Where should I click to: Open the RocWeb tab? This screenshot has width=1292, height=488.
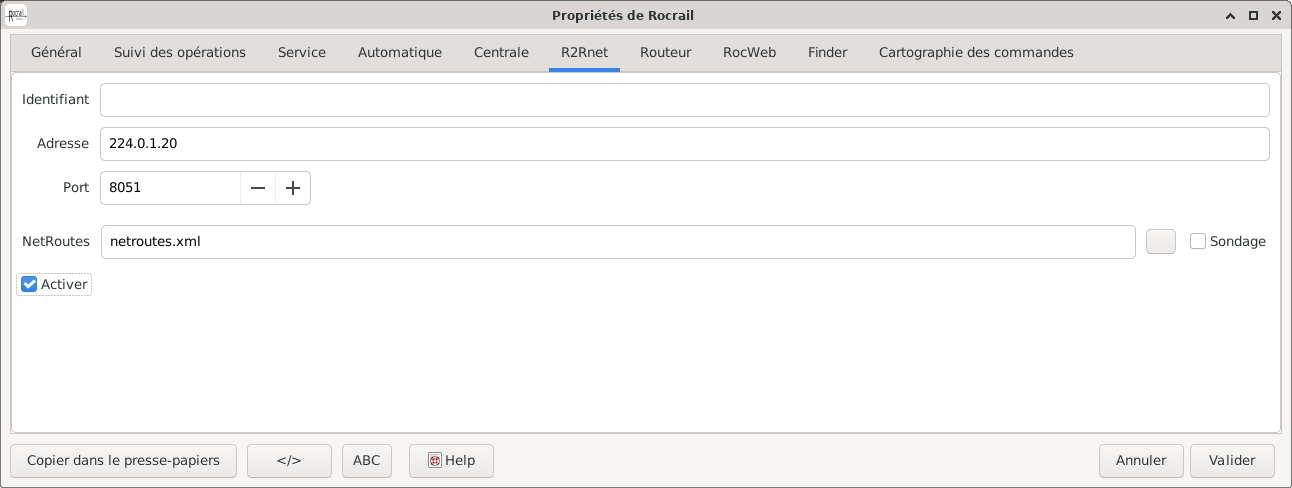point(749,53)
